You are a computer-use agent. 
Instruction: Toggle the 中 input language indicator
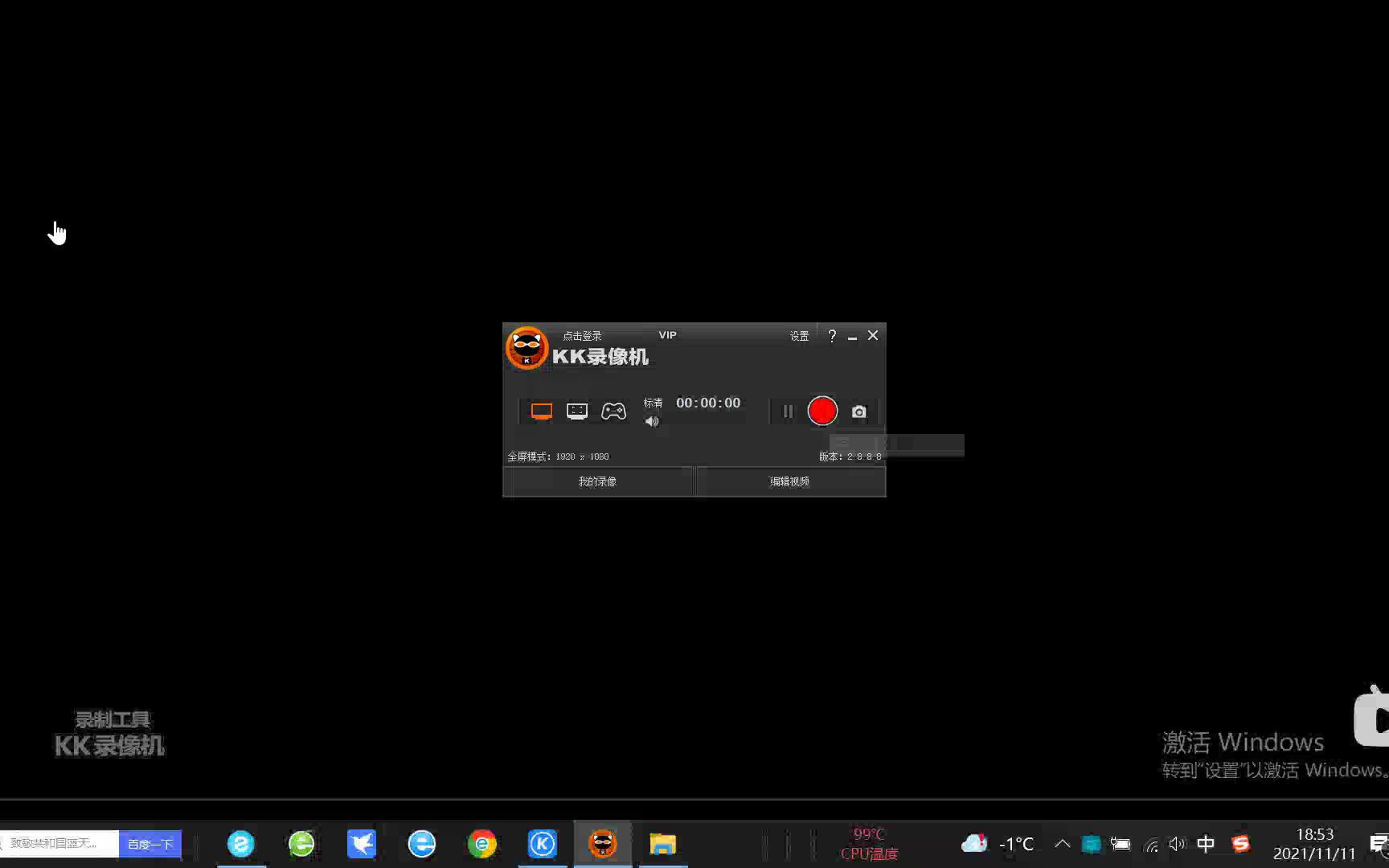pos(1206,844)
